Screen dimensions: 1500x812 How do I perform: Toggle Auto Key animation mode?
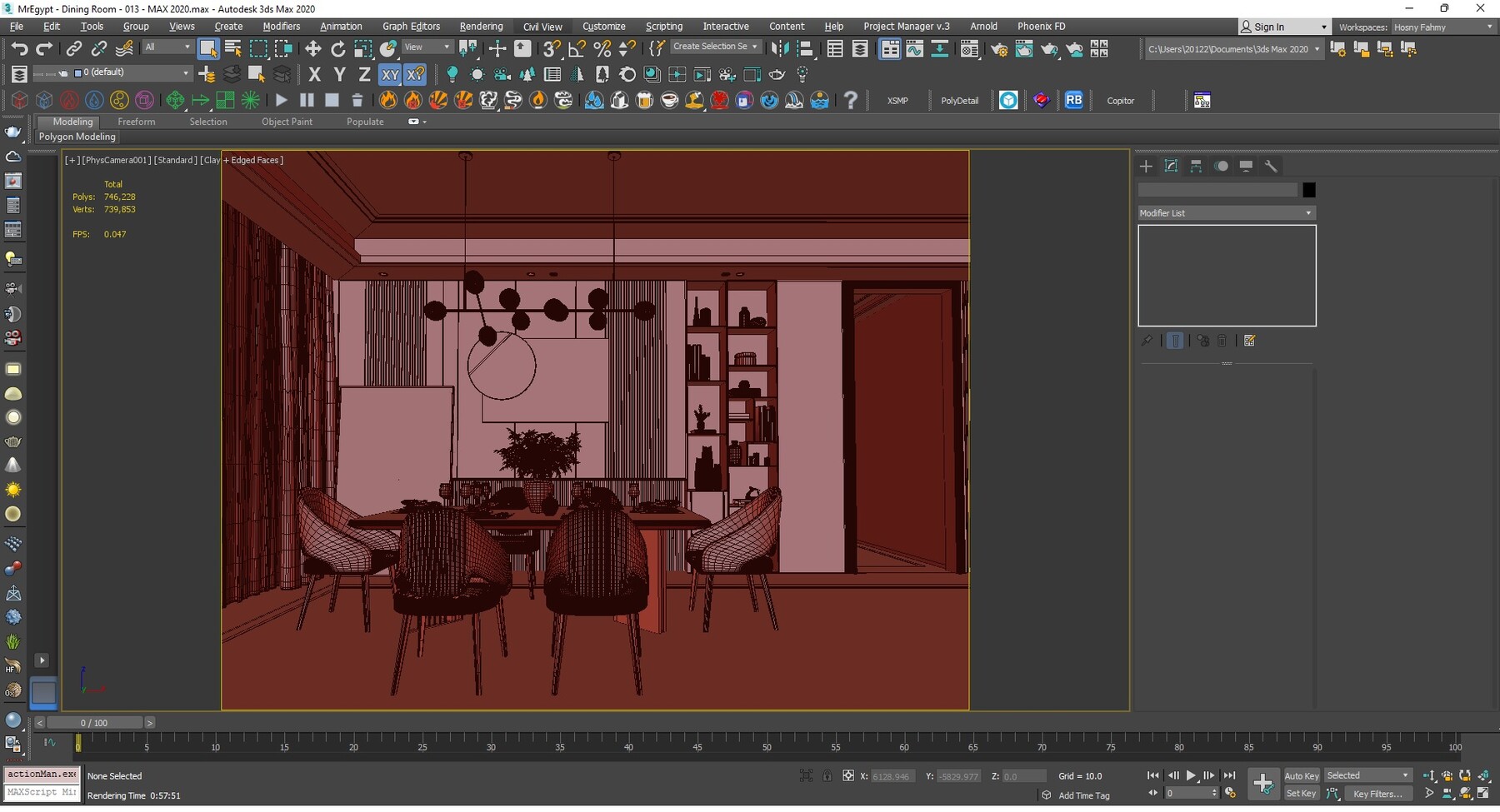[1301, 775]
